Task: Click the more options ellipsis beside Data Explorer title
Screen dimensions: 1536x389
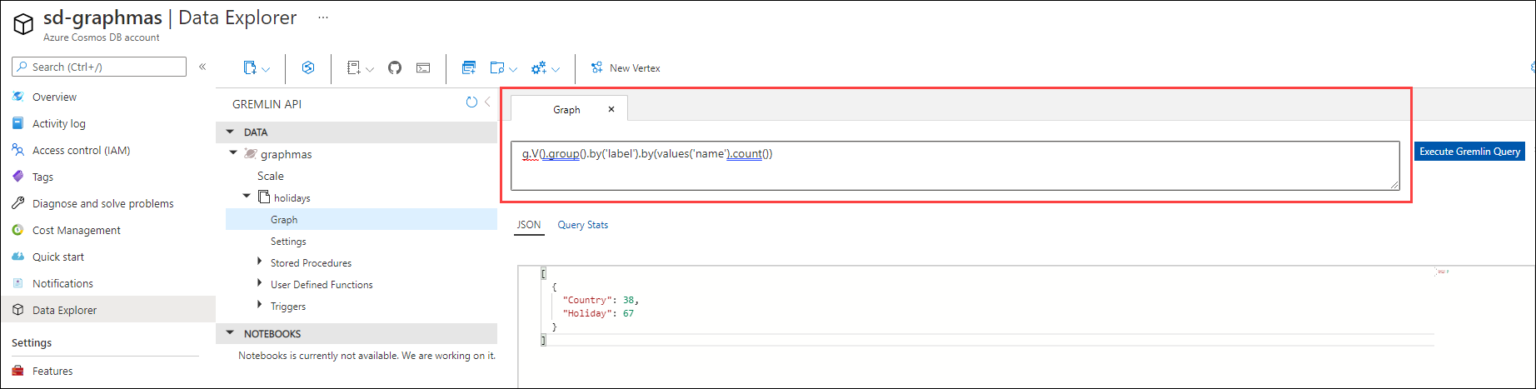Action: [x=322, y=18]
